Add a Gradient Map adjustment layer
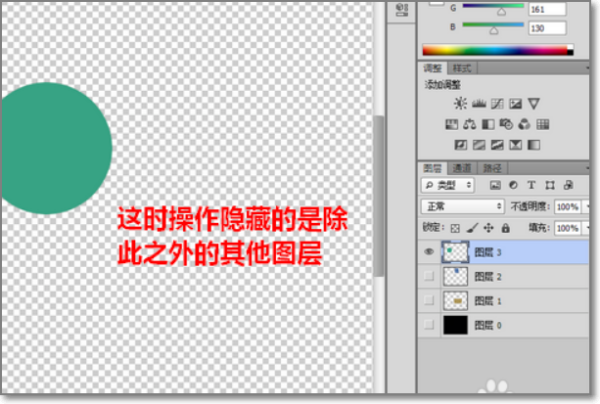 point(534,145)
